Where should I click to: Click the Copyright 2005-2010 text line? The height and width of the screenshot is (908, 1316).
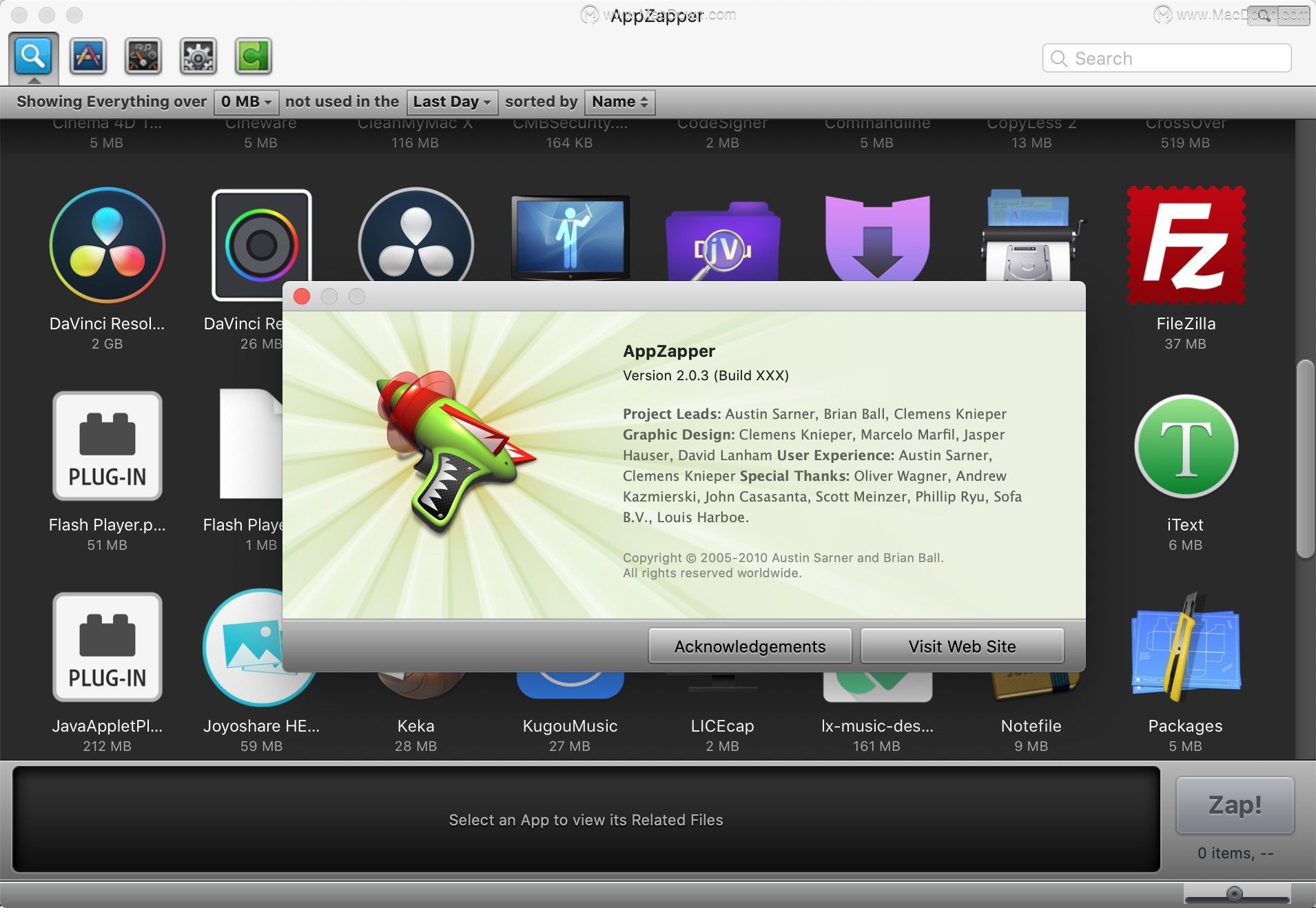pyautogui.click(x=783, y=558)
